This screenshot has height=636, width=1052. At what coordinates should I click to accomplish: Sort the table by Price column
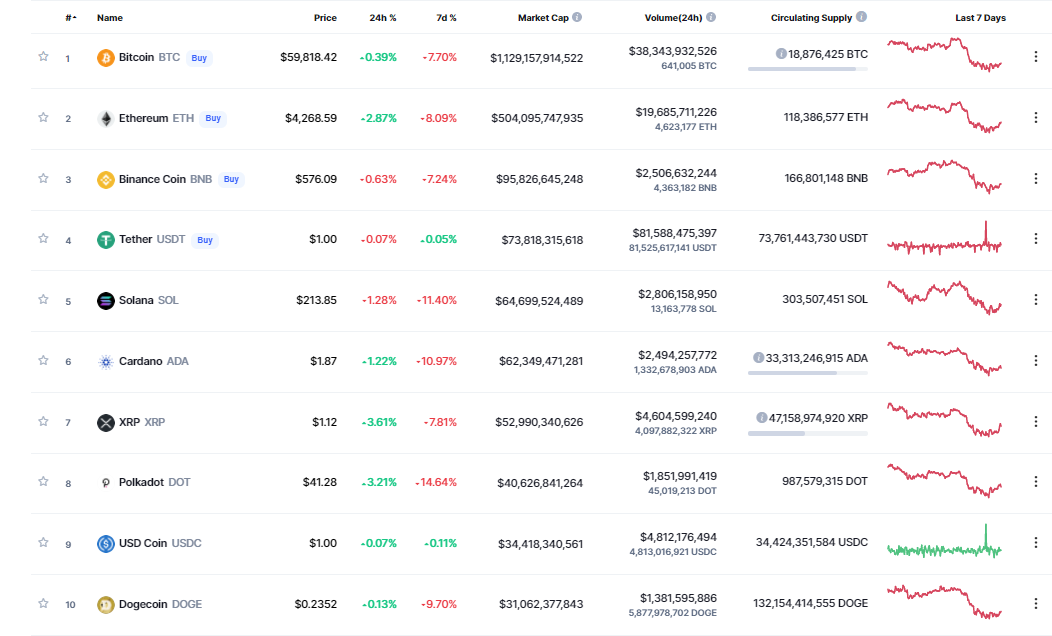pos(325,18)
